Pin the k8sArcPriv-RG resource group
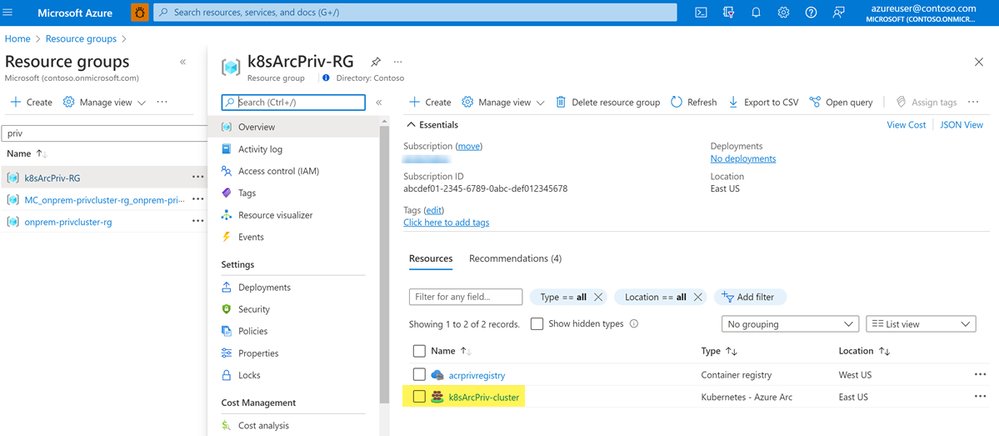The width and height of the screenshot is (999, 436). coord(375,62)
